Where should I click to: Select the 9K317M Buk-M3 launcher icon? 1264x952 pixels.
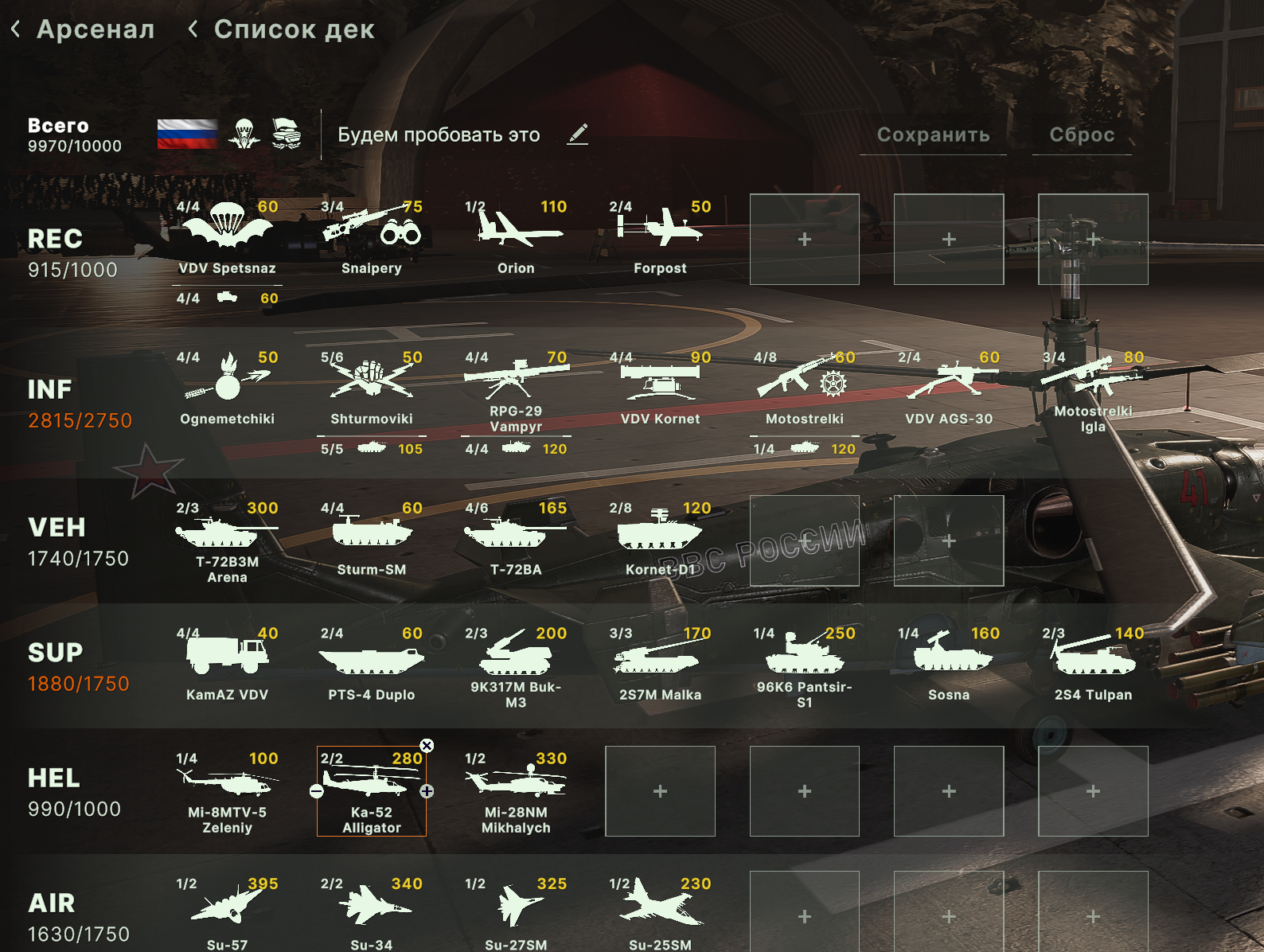pyautogui.click(x=516, y=654)
